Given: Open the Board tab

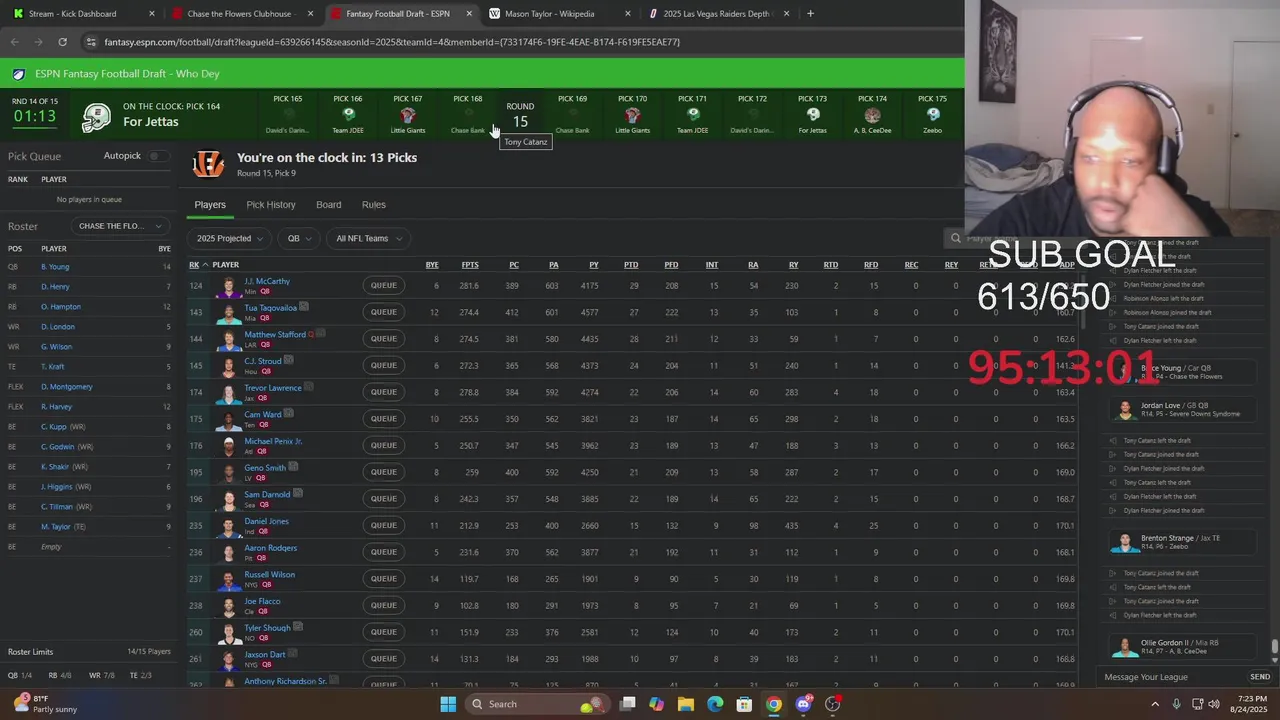Looking at the screenshot, I should (x=329, y=204).
